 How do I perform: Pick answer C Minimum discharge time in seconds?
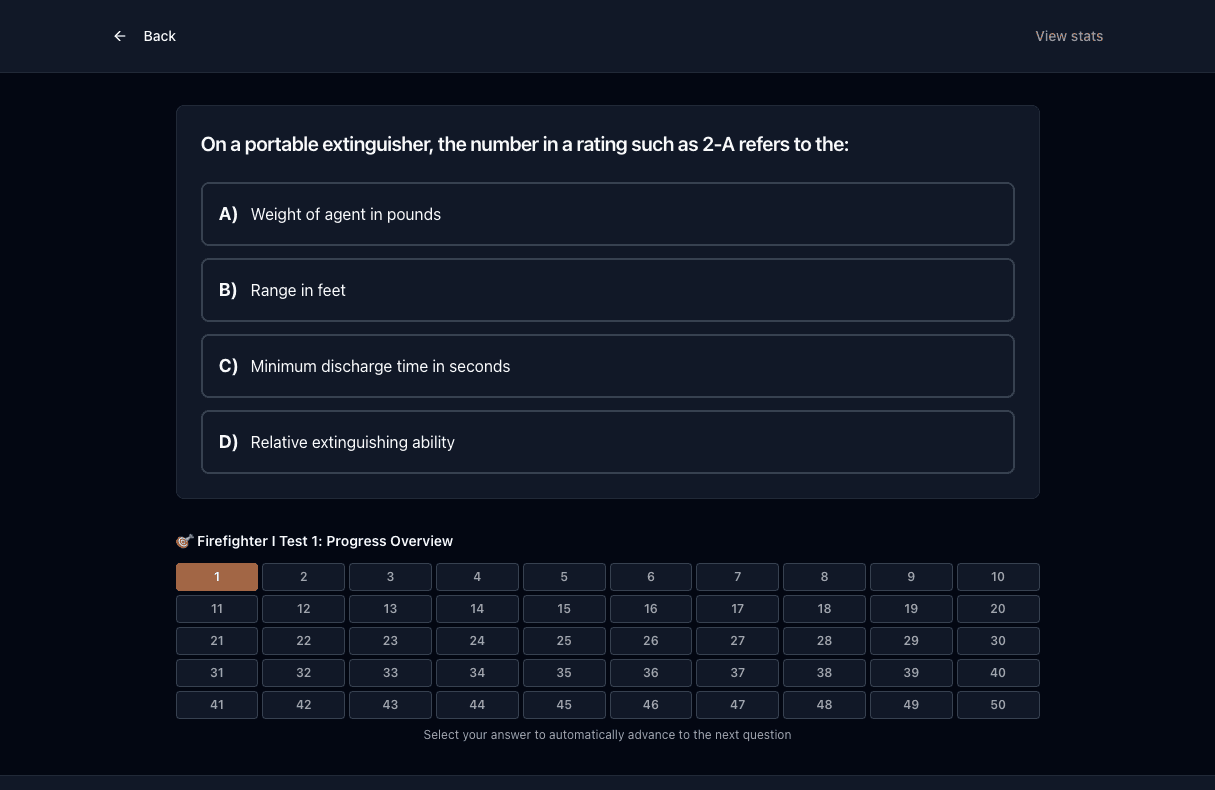(608, 366)
